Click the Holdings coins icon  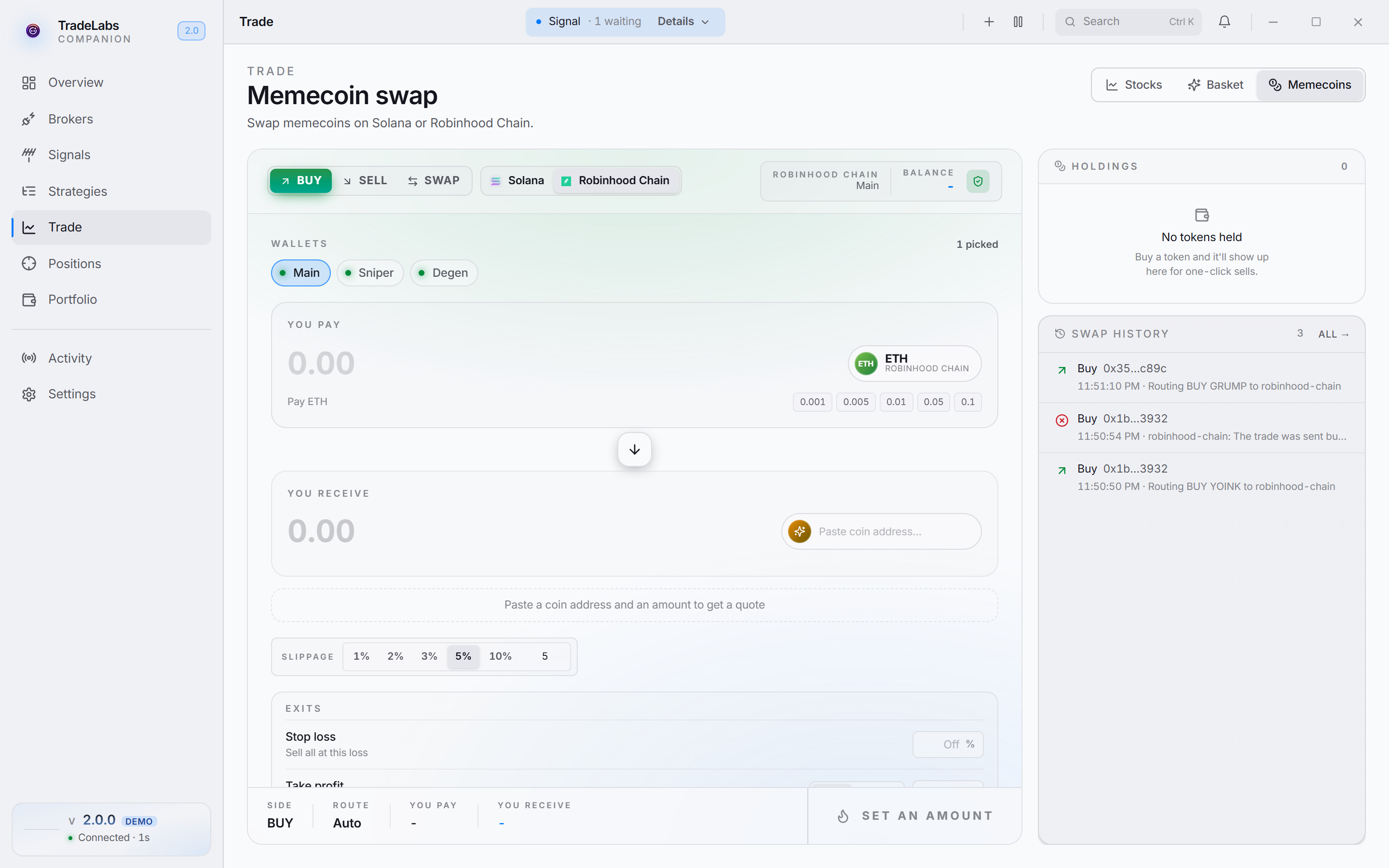click(1060, 166)
